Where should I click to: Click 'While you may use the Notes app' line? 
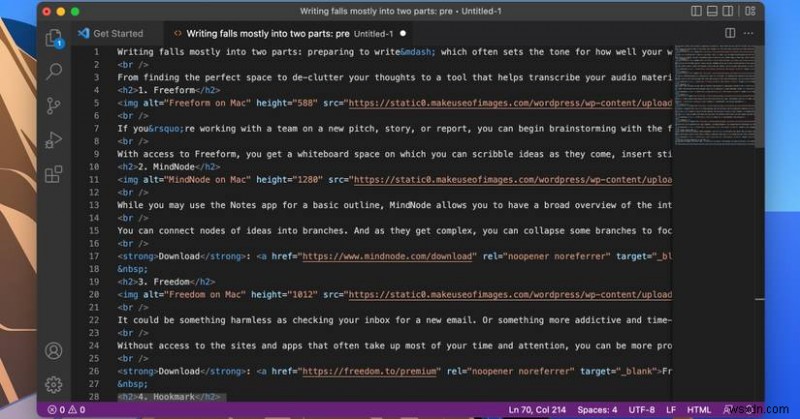click(x=394, y=205)
